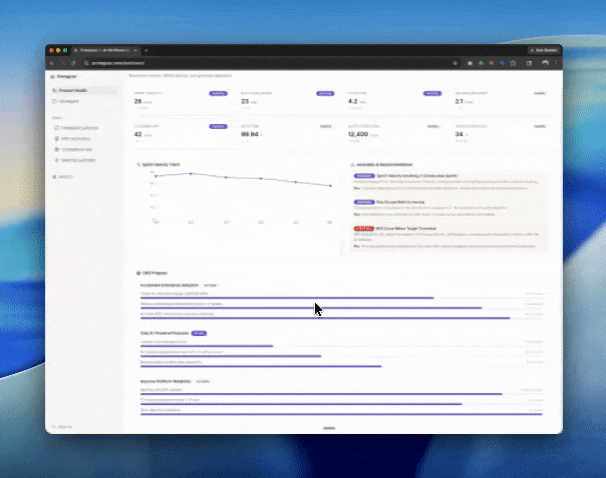
Task: Open the sidebar item below Product Health
Action: tap(84, 101)
